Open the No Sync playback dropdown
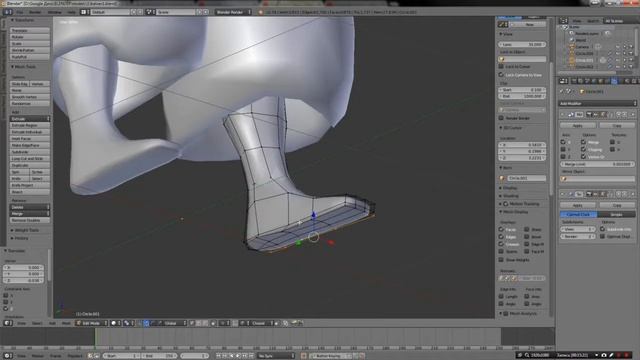640x360 pixels. coord(276,356)
